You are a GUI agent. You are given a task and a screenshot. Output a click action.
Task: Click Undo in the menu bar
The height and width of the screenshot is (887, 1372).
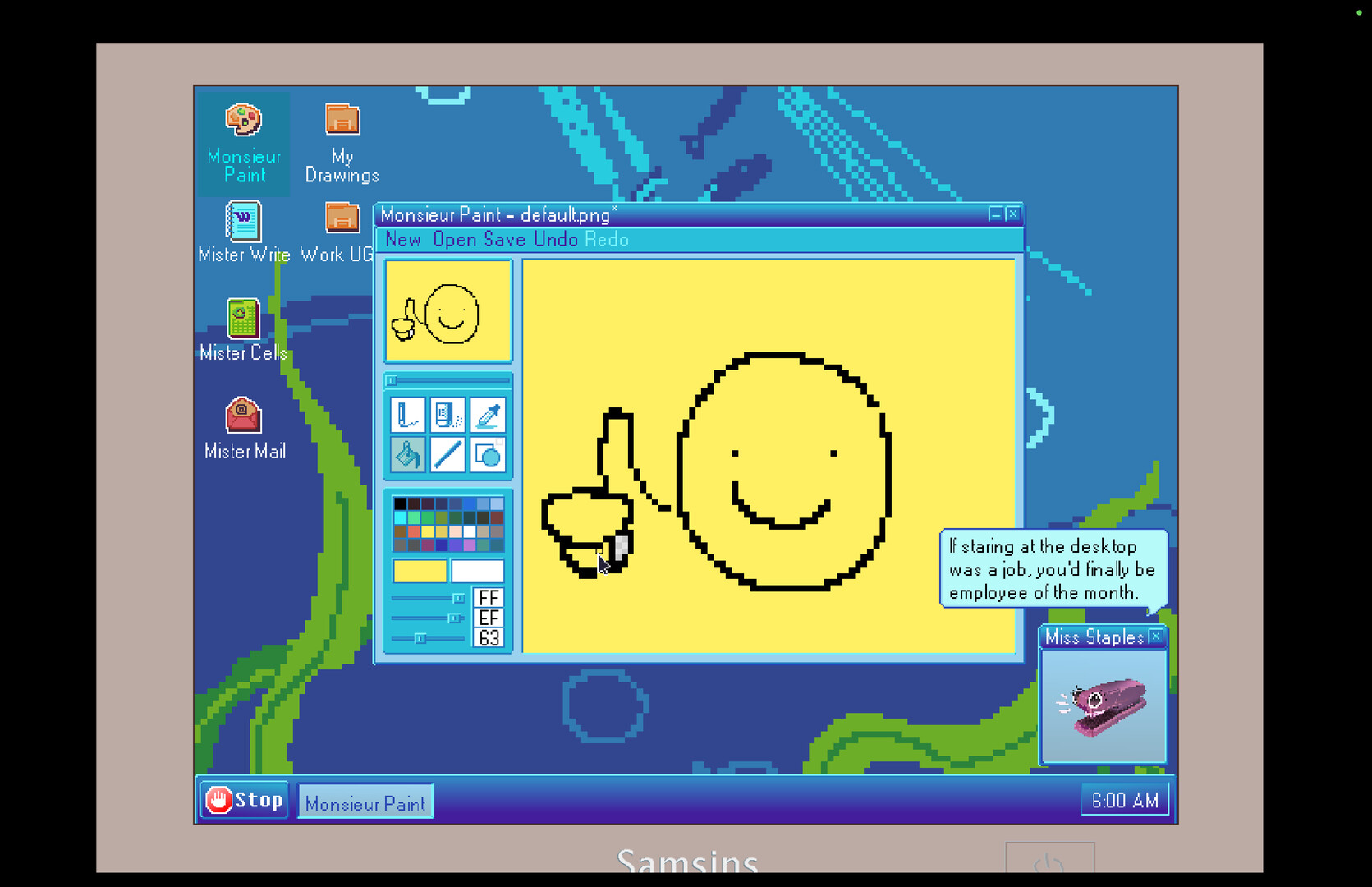(556, 240)
